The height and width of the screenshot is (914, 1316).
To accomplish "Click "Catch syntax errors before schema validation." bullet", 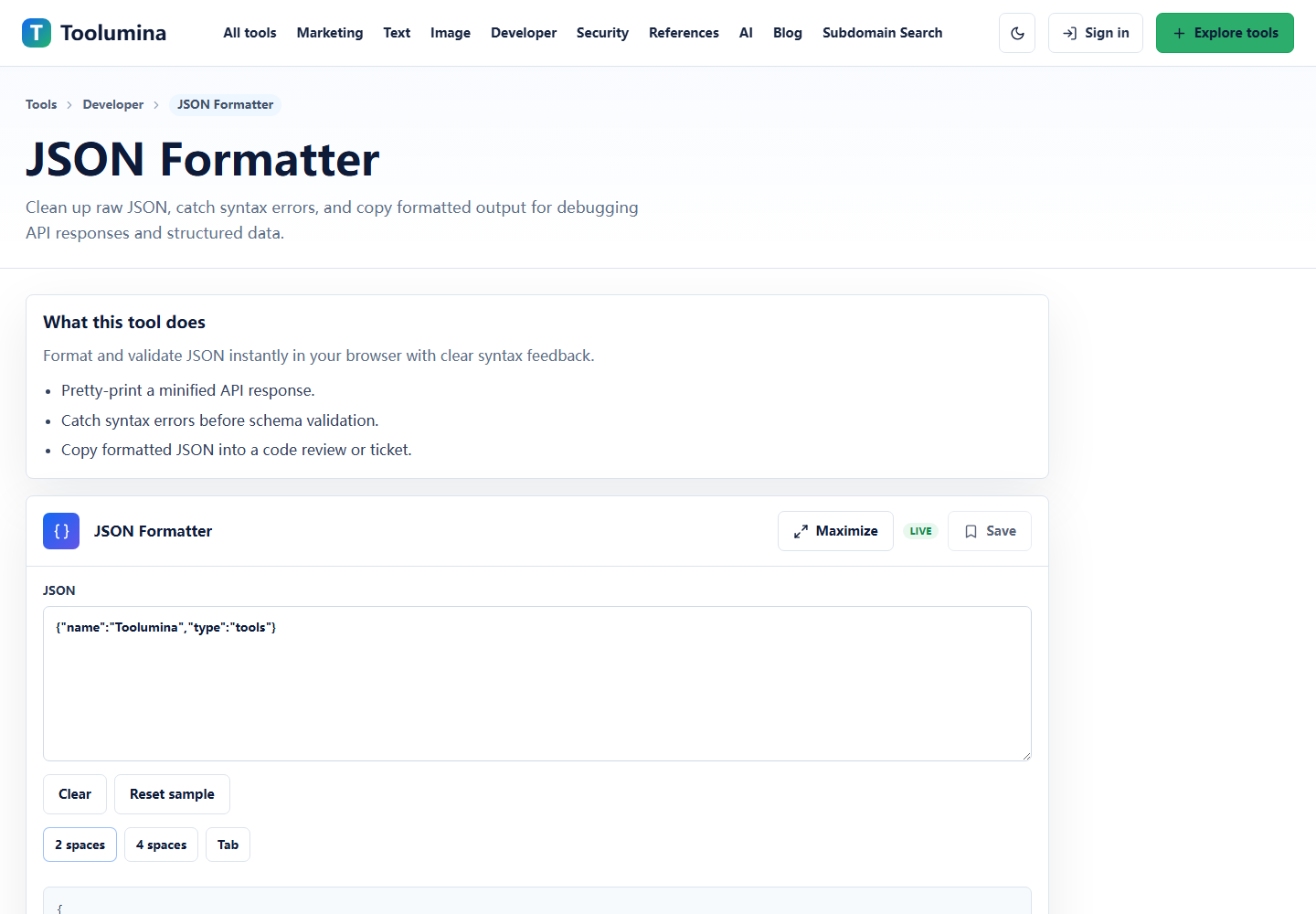I will (x=219, y=420).
